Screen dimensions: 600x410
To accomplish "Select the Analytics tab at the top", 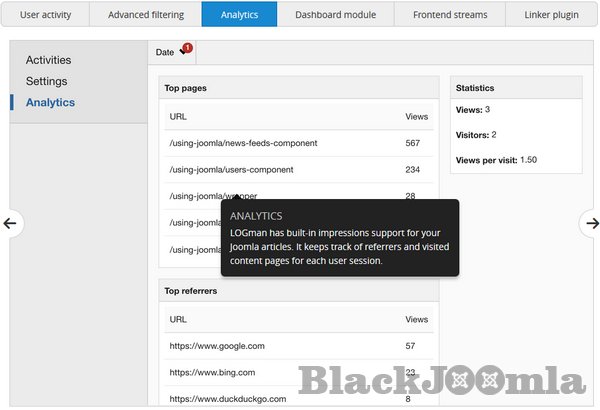I will (239, 15).
